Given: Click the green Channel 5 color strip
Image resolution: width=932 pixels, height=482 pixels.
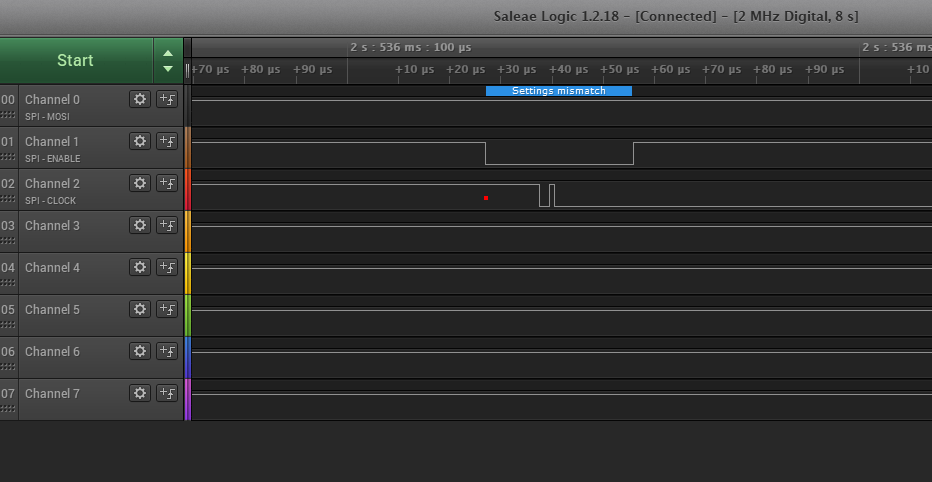Looking at the screenshot, I should [x=188, y=316].
